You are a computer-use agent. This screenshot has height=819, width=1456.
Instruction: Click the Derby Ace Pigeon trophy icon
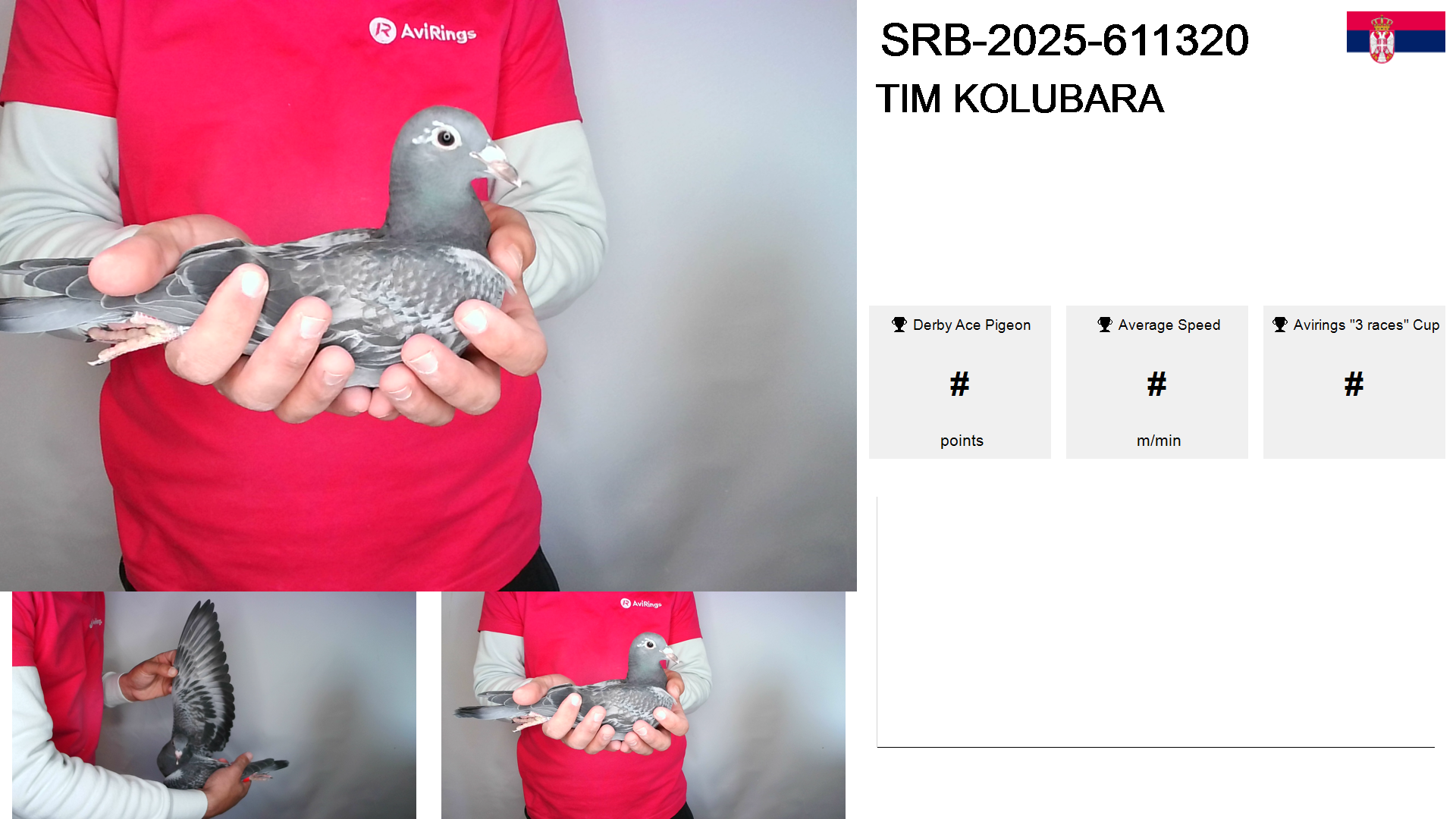tap(899, 325)
